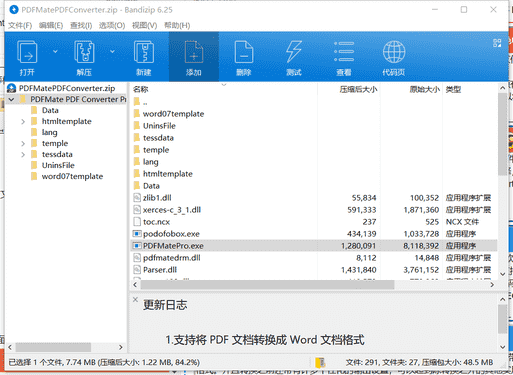The height and width of the screenshot is (375, 513).
Task: Click the file list scroll-down arrow
Action: pyautogui.click(x=503, y=274)
